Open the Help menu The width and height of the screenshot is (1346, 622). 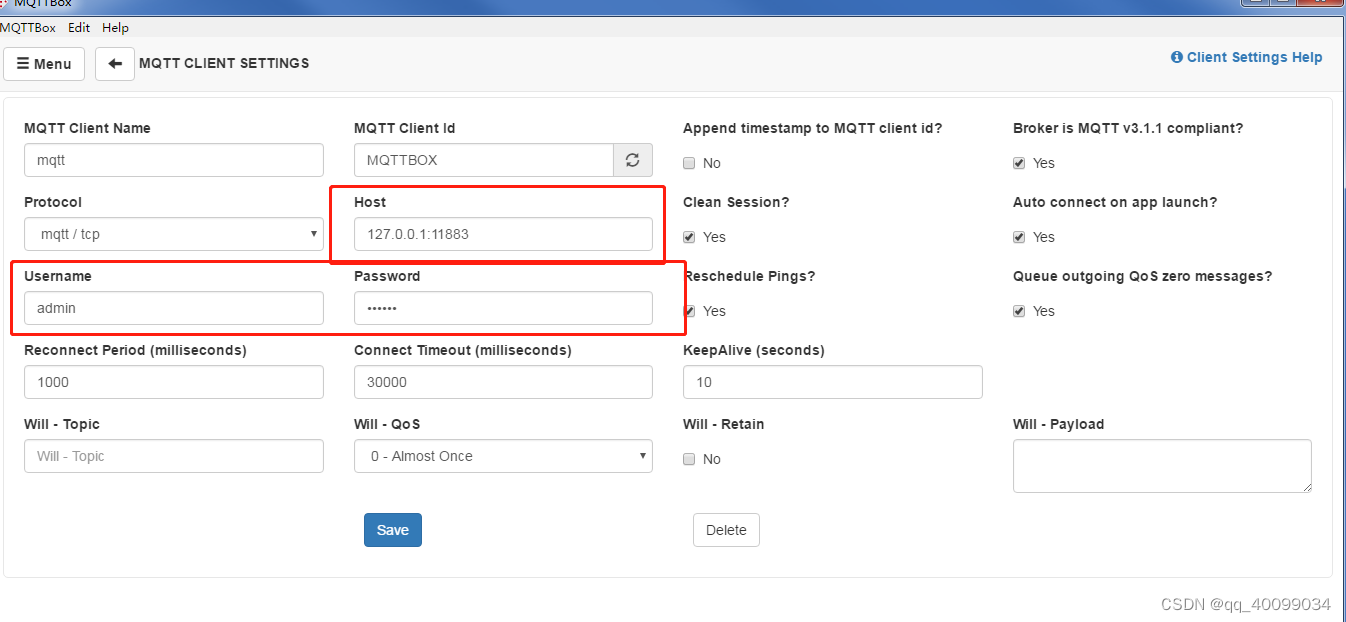coord(115,28)
